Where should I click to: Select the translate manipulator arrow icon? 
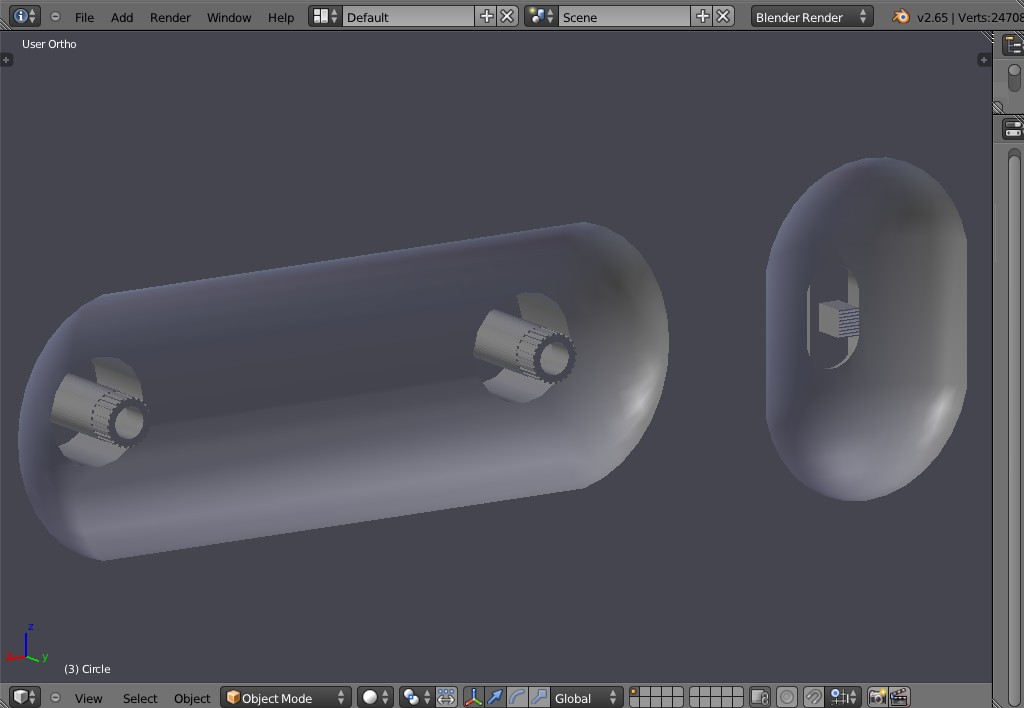tap(494, 697)
